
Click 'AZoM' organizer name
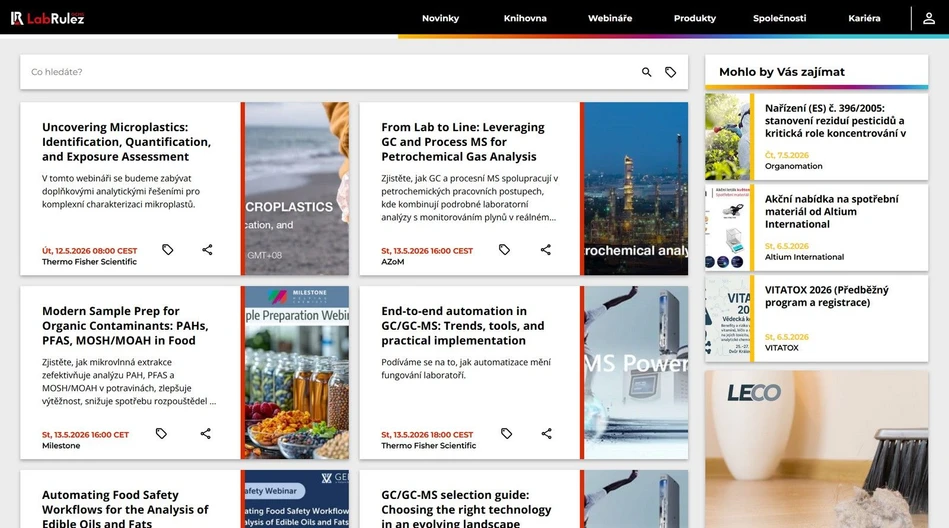pyautogui.click(x=392, y=262)
